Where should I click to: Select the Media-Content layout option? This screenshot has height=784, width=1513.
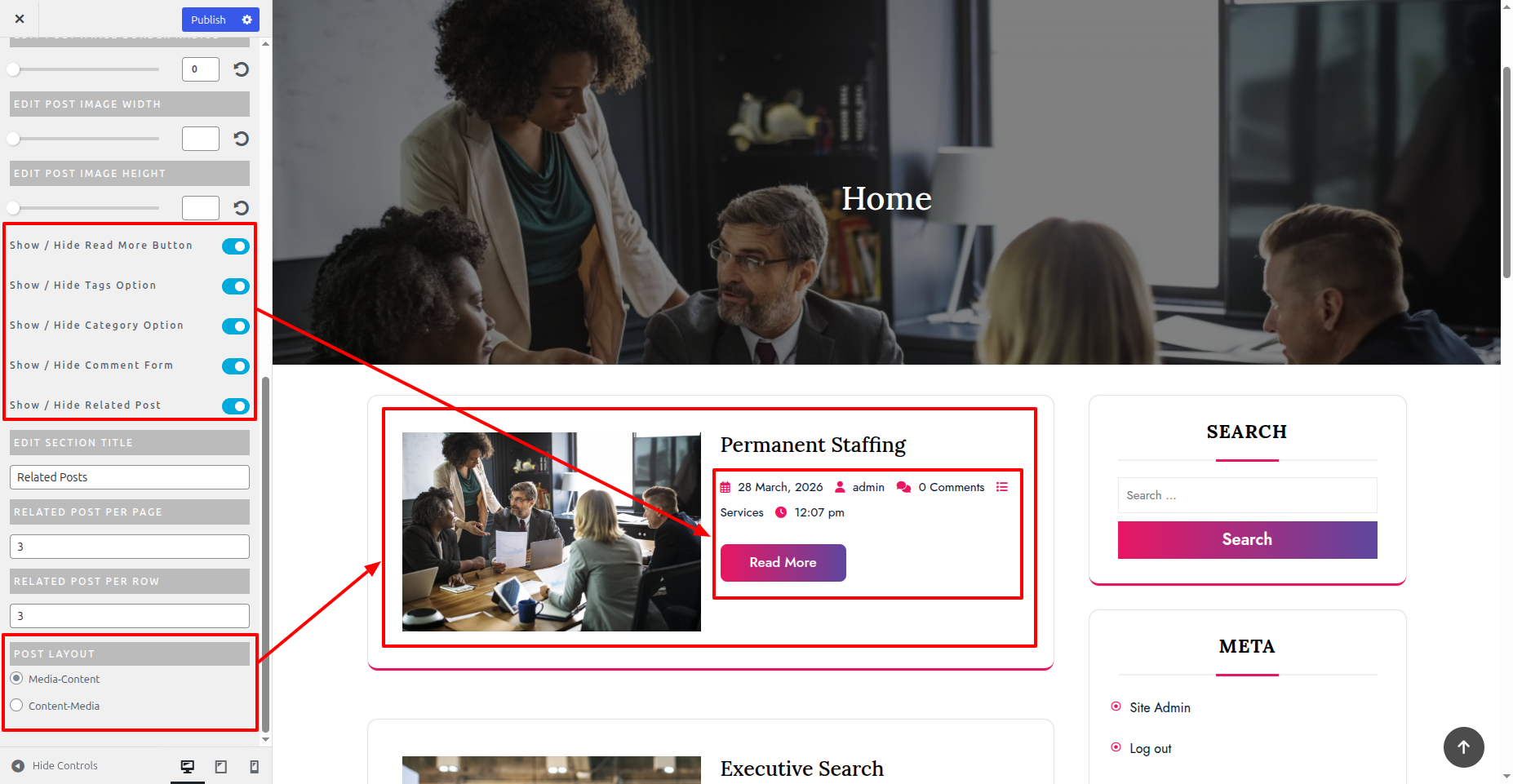tap(16, 678)
